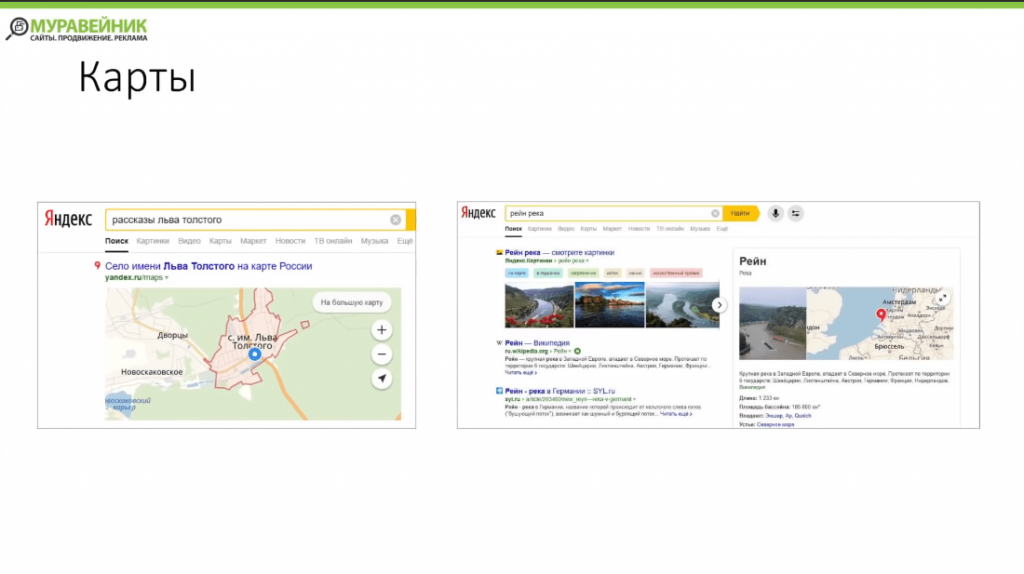Screen dimensions: 1024x574
Task: Select Карты tab in рейн река search
Action: tap(588, 229)
